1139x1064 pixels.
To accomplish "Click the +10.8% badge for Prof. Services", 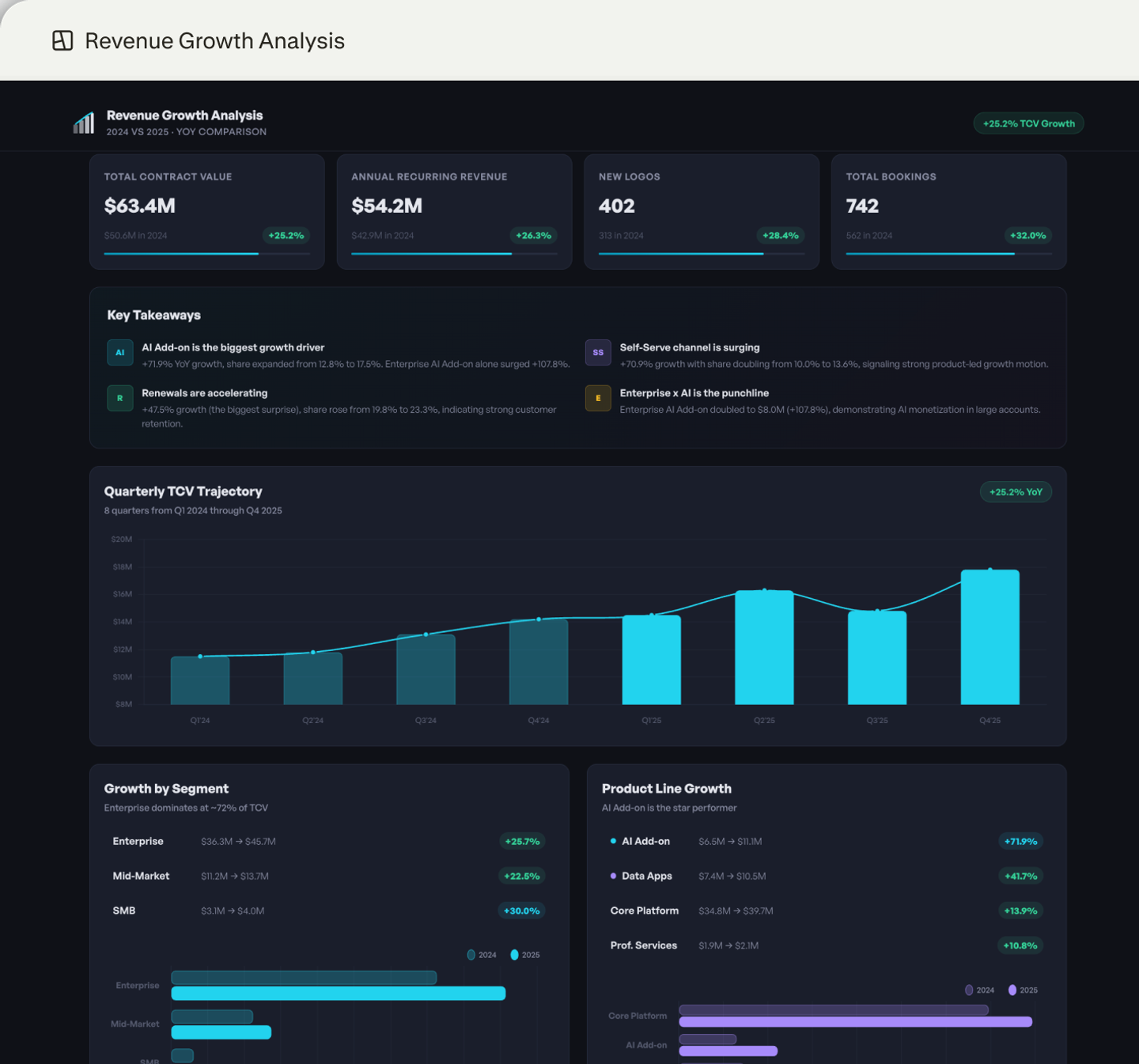I will click(x=1020, y=946).
